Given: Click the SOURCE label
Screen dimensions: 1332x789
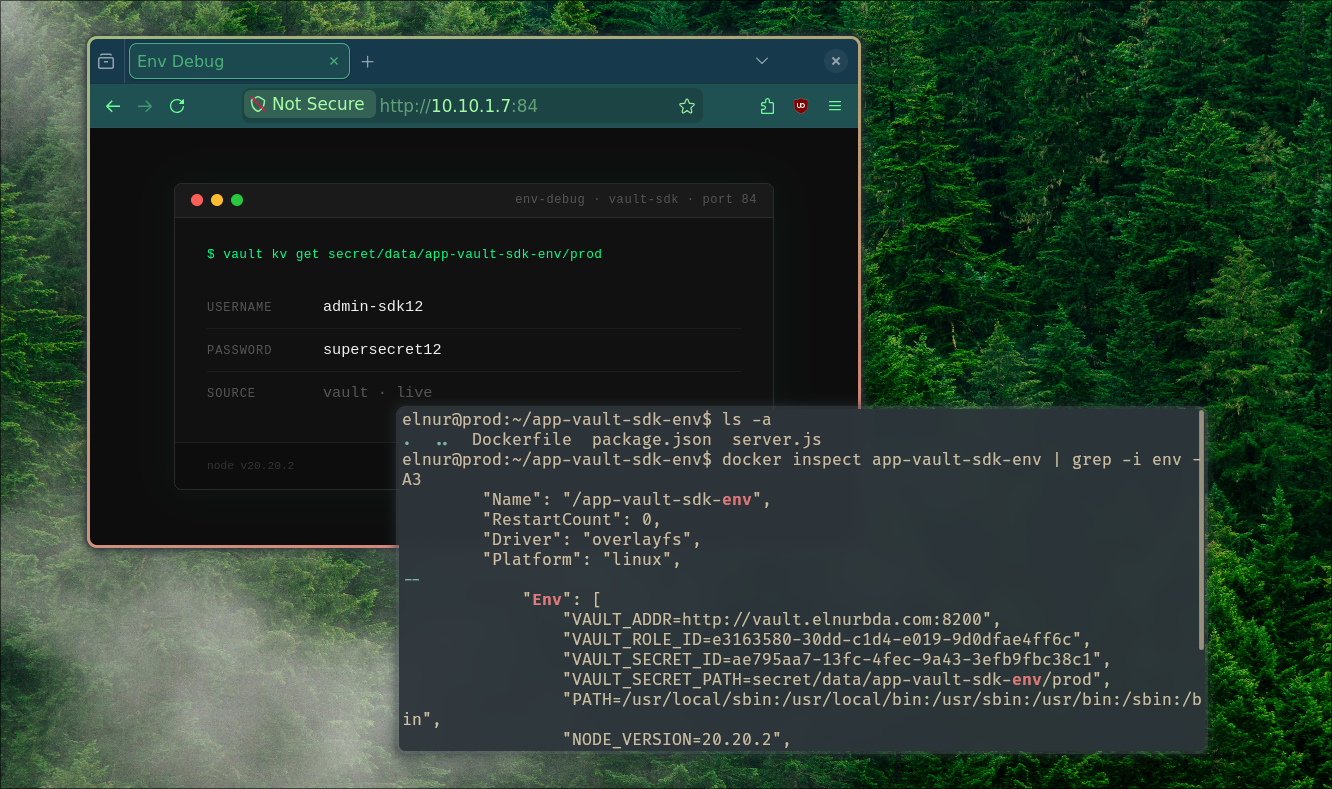Looking at the screenshot, I should click(x=231, y=393).
